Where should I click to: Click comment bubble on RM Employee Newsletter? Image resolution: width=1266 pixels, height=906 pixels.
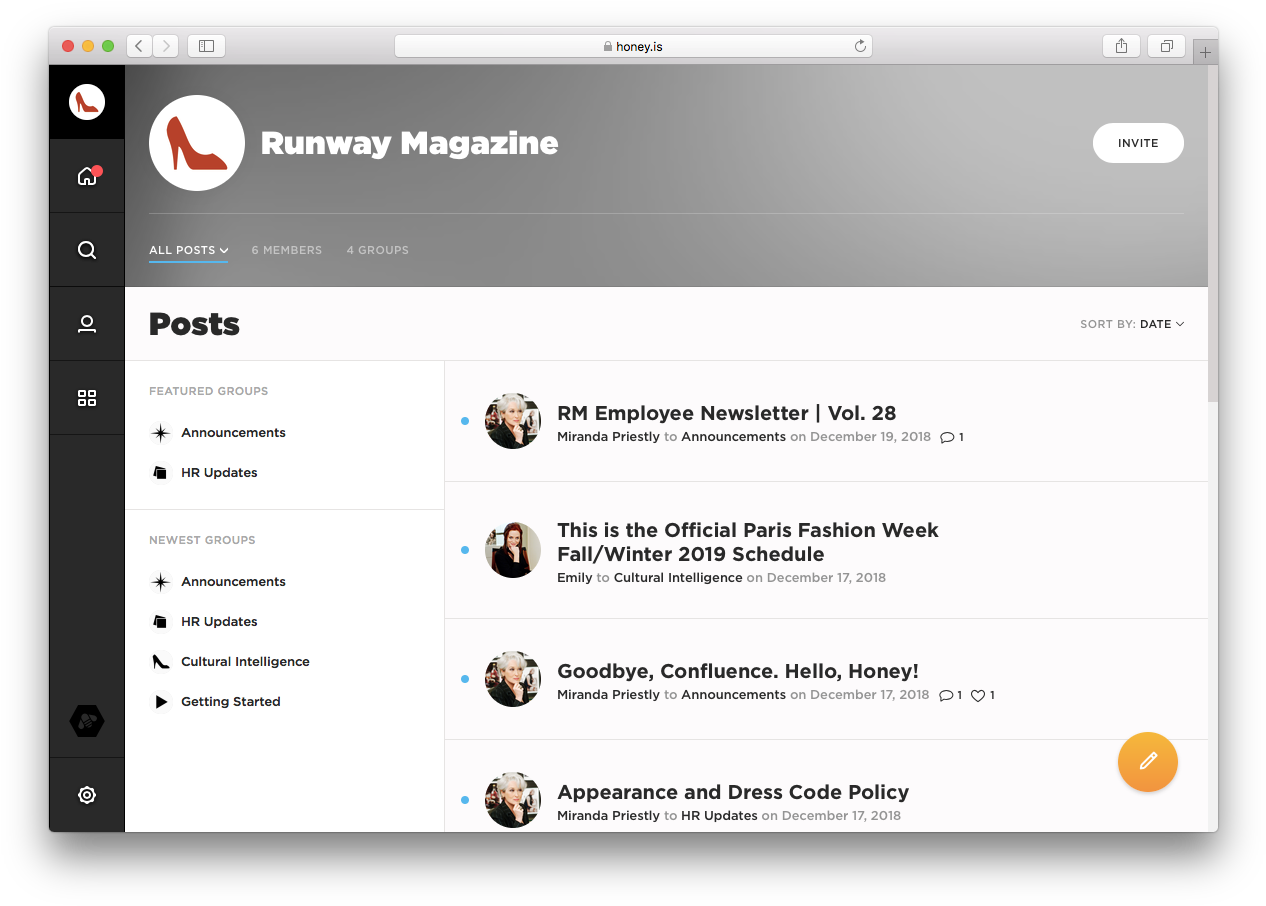[x=947, y=437]
